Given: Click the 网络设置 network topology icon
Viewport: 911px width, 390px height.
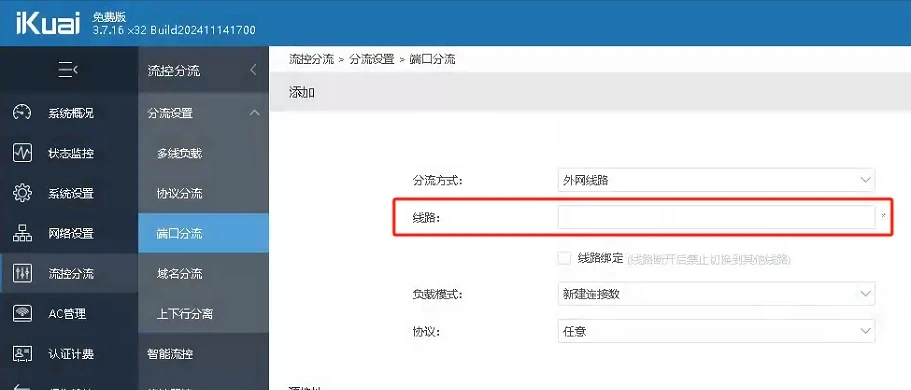Looking at the screenshot, I should [22, 233].
